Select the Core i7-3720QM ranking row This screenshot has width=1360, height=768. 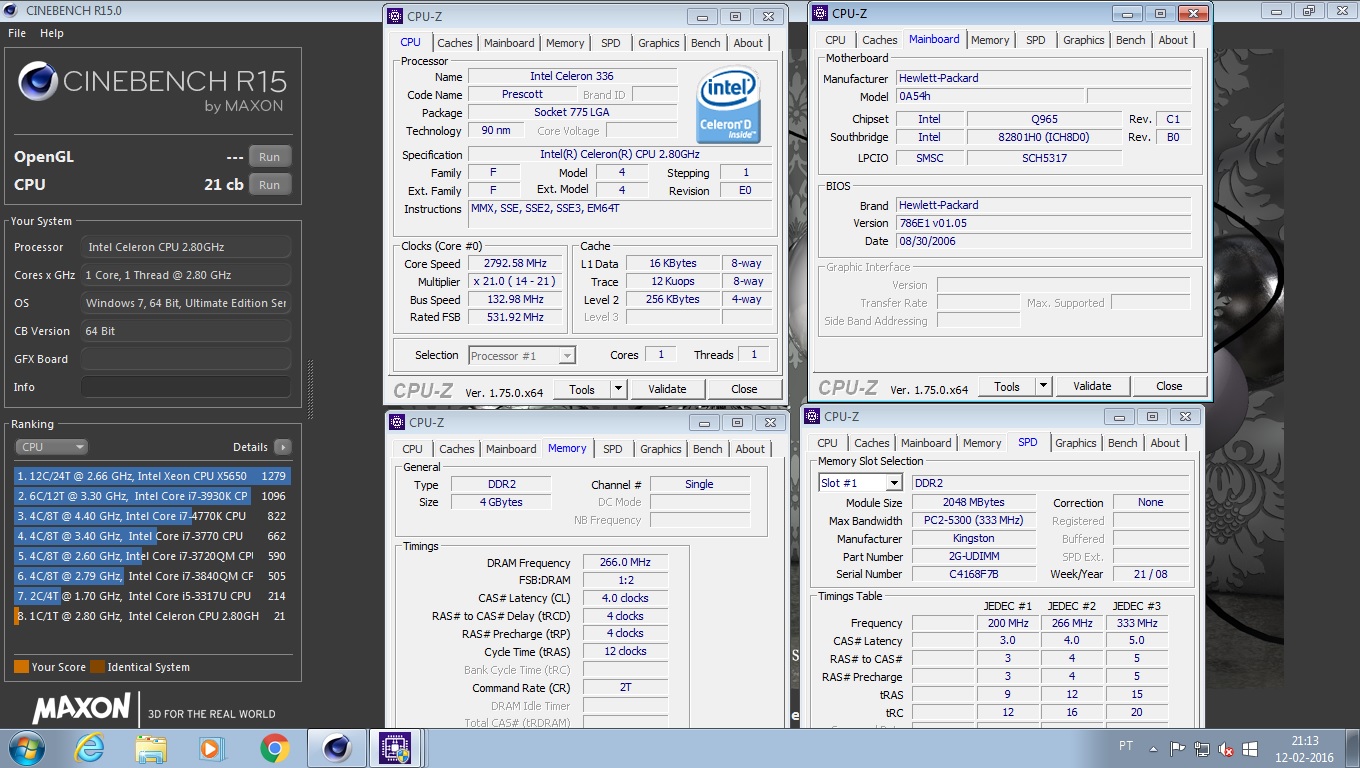pos(152,556)
